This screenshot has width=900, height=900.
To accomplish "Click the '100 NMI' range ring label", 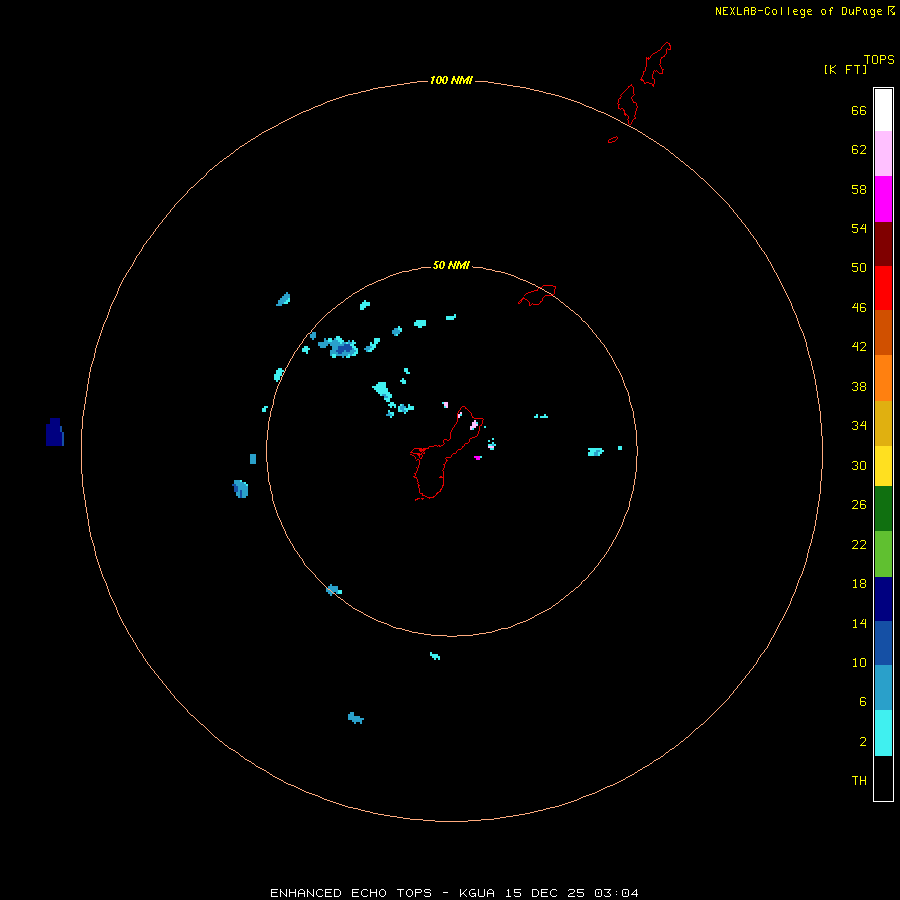I will pos(451,80).
